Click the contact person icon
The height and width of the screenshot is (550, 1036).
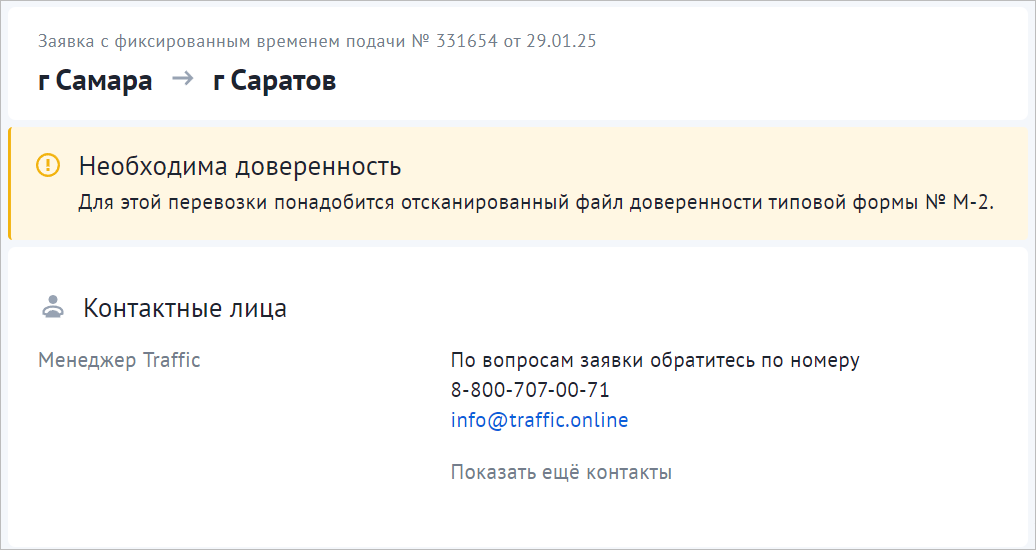pyautogui.click(x=53, y=307)
